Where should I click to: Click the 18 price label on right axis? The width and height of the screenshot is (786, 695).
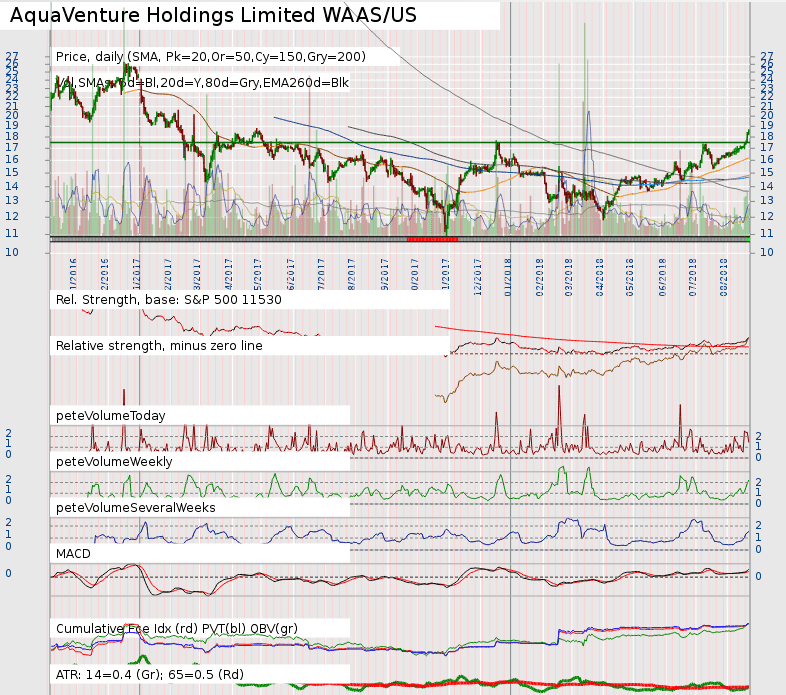pyautogui.click(x=767, y=136)
